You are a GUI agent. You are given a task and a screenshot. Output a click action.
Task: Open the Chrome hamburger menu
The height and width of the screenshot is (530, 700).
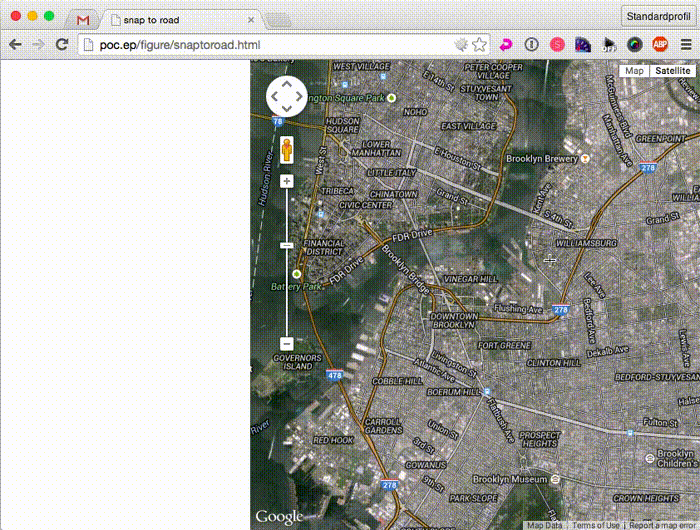[686, 44]
